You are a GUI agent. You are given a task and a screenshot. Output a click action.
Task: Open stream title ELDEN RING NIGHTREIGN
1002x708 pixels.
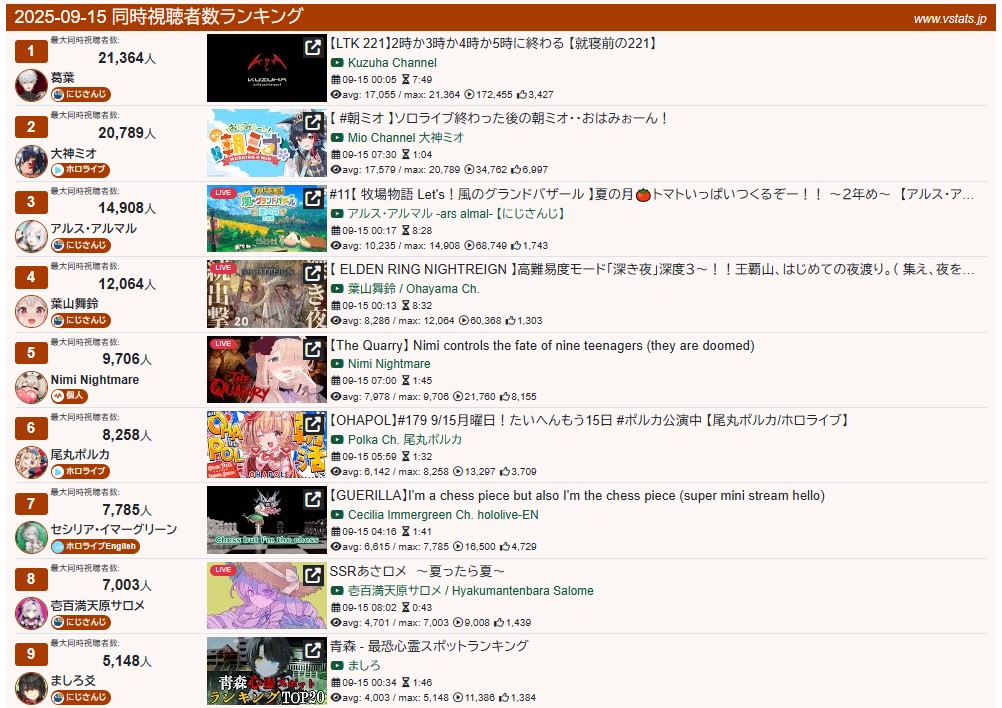tap(652, 269)
